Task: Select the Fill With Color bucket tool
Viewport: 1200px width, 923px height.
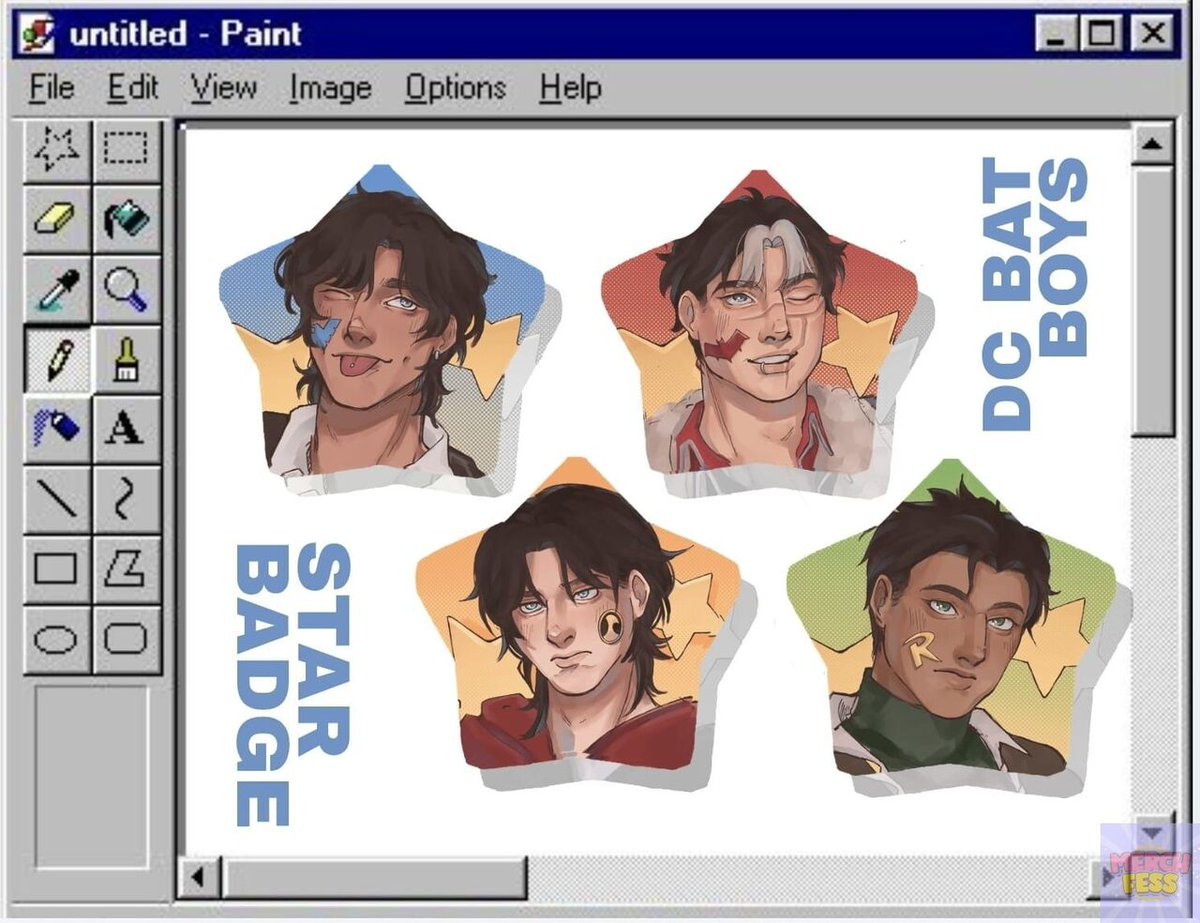Action: pyautogui.click(x=127, y=219)
